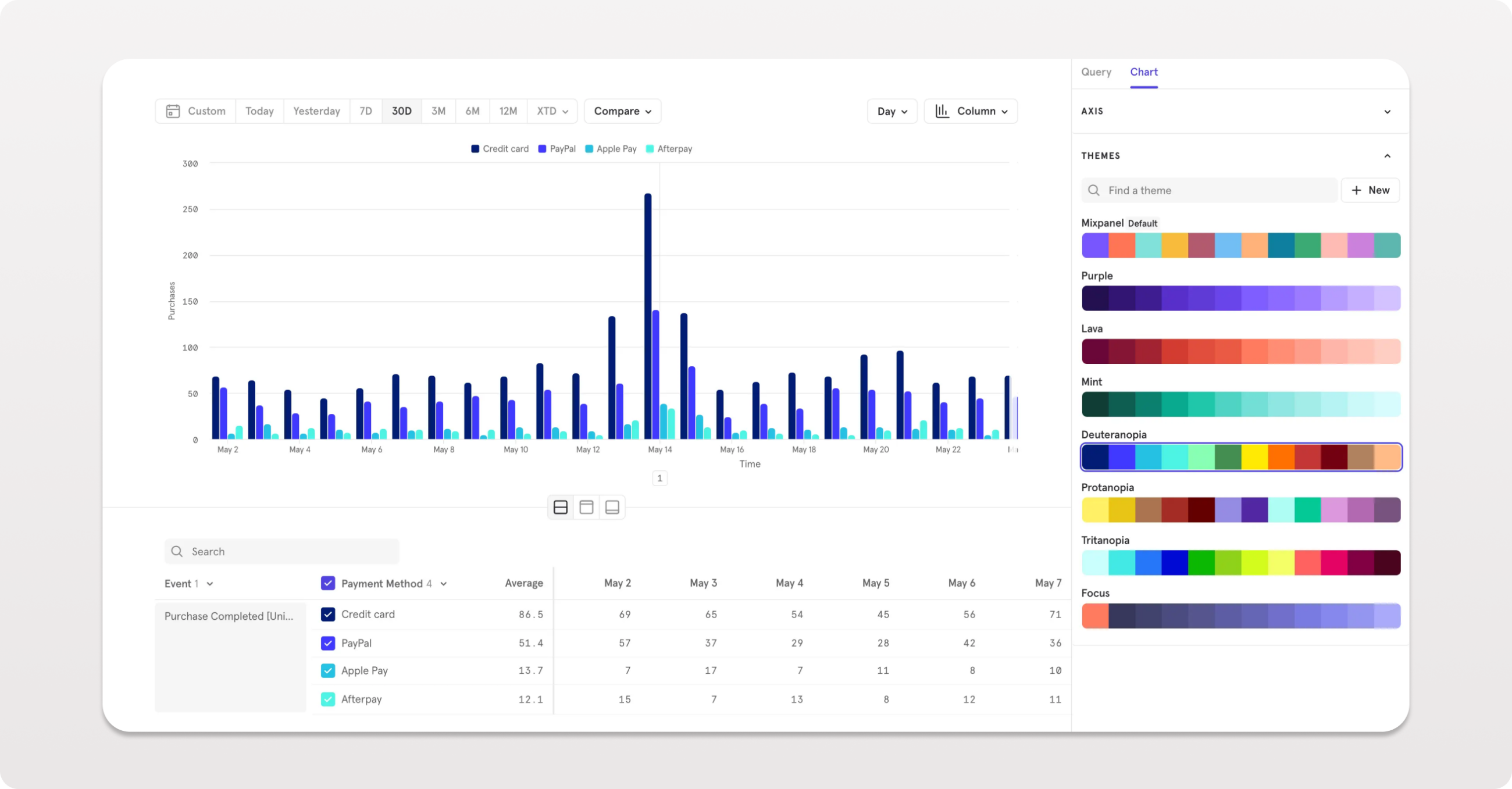Image resolution: width=1512 pixels, height=789 pixels.
Task: Open the Day granularity dropdown
Action: (891, 111)
